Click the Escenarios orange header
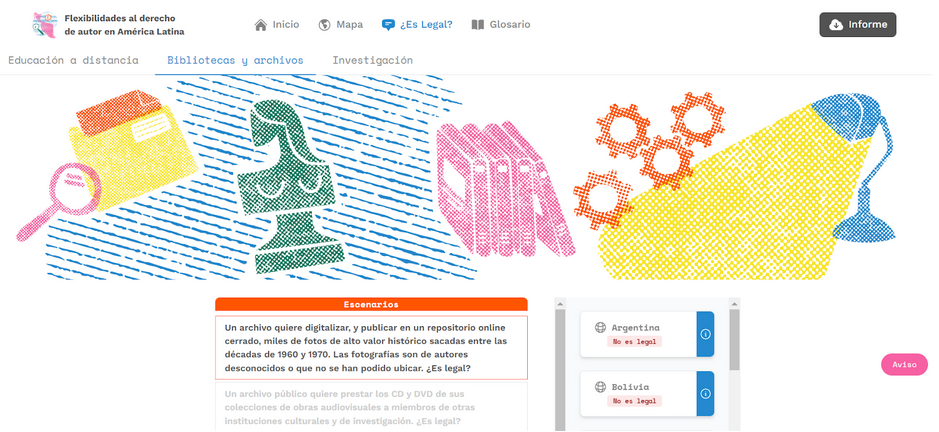The width and height of the screenshot is (939, 432). pos(371,304)
